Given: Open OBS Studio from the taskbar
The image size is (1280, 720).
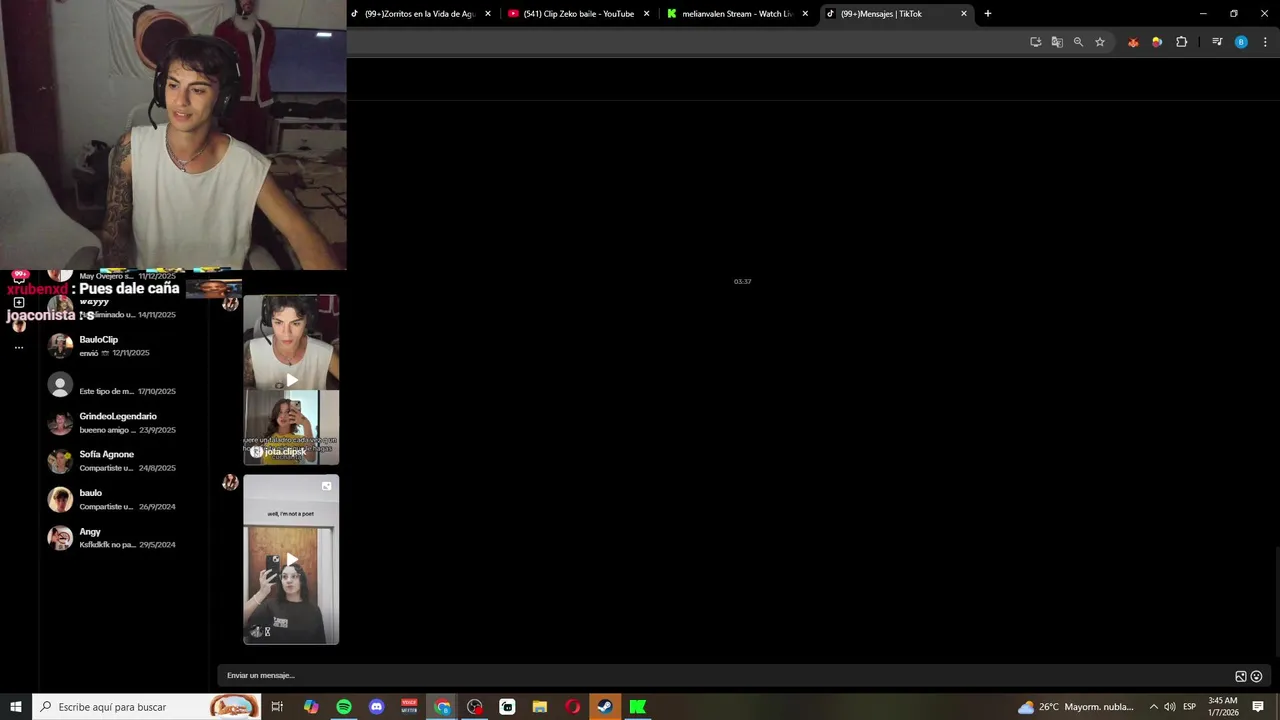Looking at the screenshot, I should click(475, 707).
